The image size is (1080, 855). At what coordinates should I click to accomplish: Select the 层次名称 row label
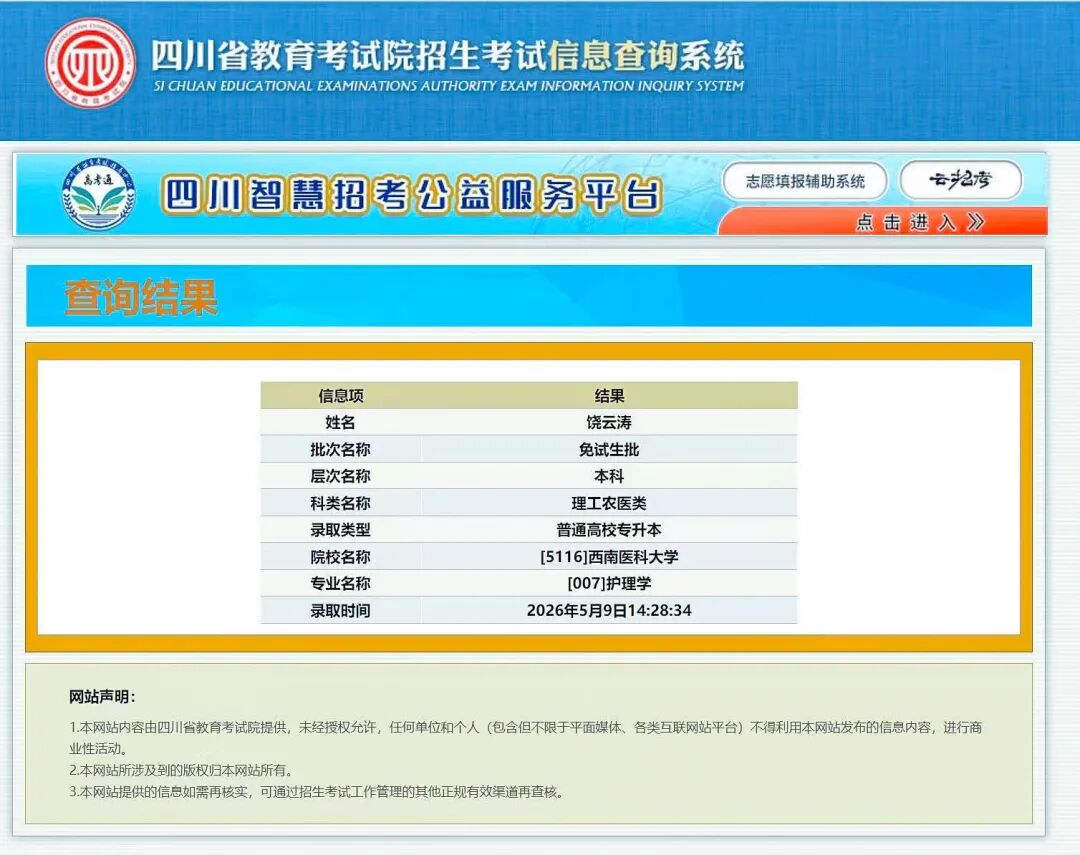[x=340, y=476]
